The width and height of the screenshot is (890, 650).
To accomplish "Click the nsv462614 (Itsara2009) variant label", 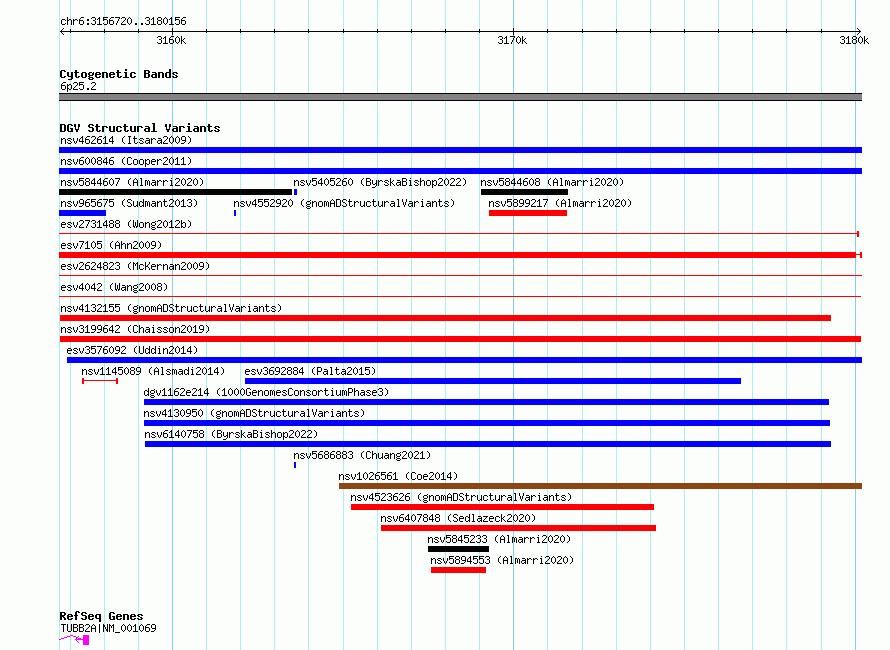I will click(x=126, y=140).
